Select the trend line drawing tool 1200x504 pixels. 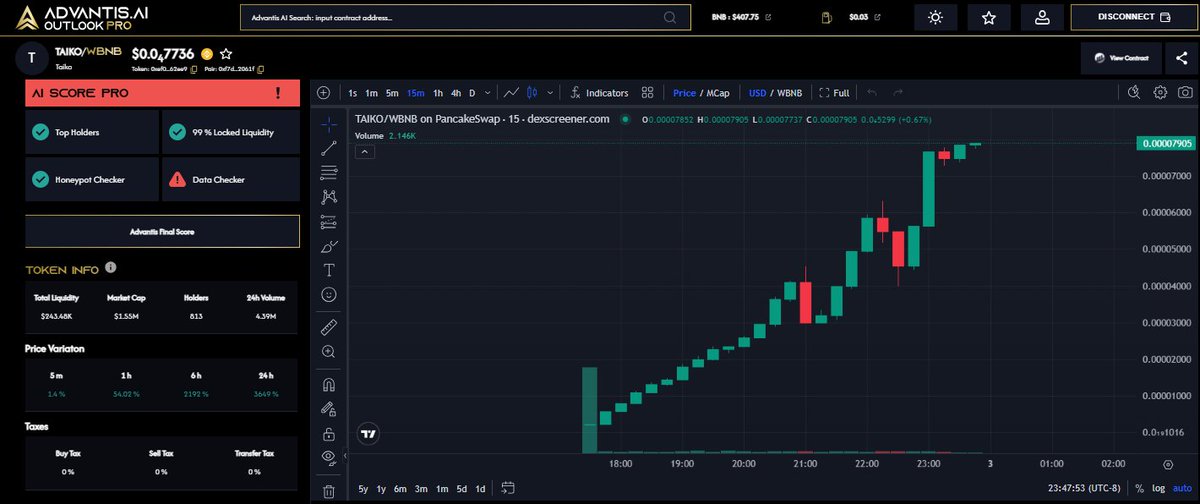point(329,149)
